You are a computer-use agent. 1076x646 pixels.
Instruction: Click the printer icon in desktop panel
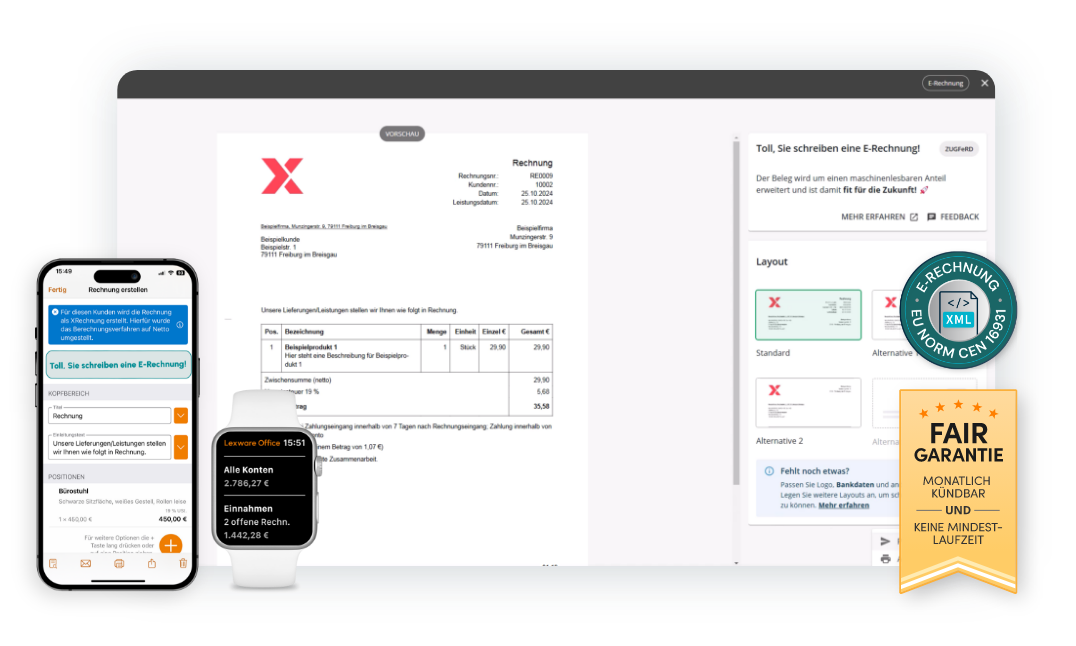885,559
